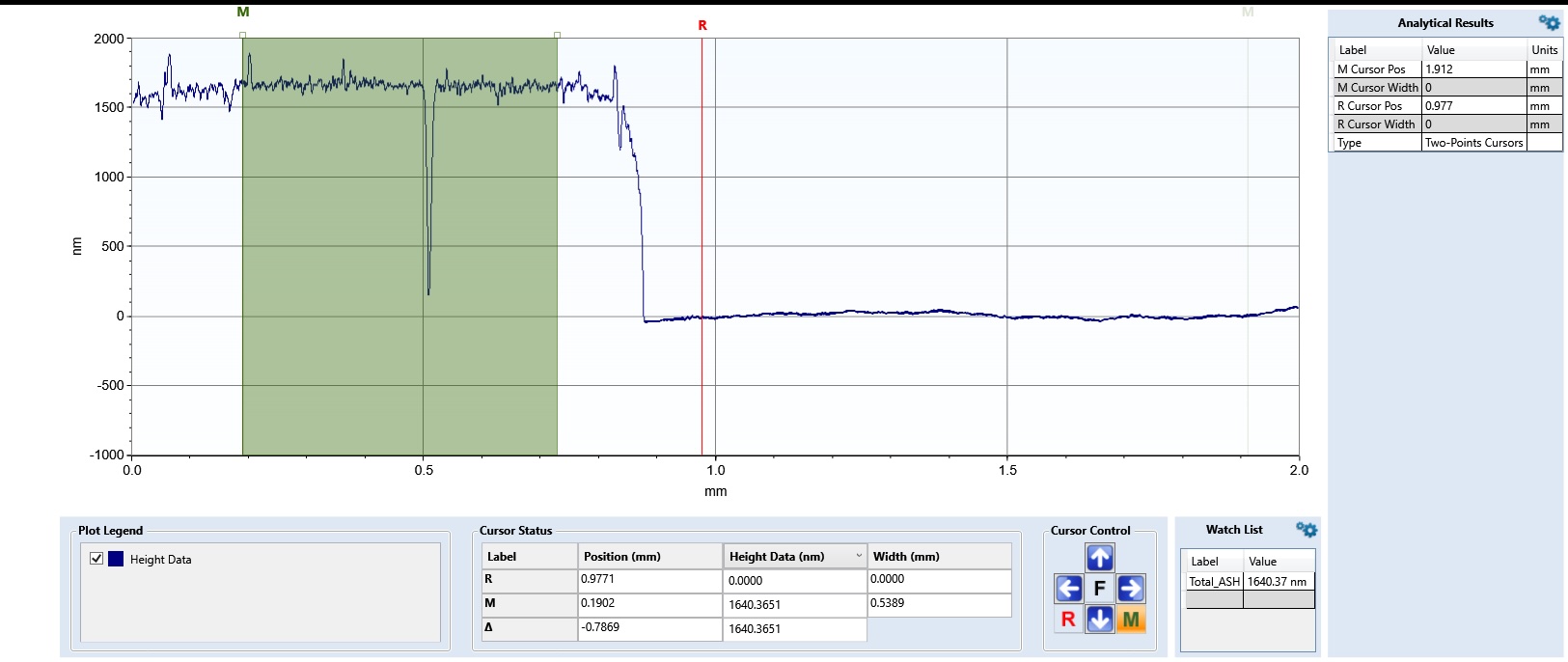Click the left arrow in Cursor Control
The image size is (1568, 662).
pyautogui.click(x=1068, y=588)
